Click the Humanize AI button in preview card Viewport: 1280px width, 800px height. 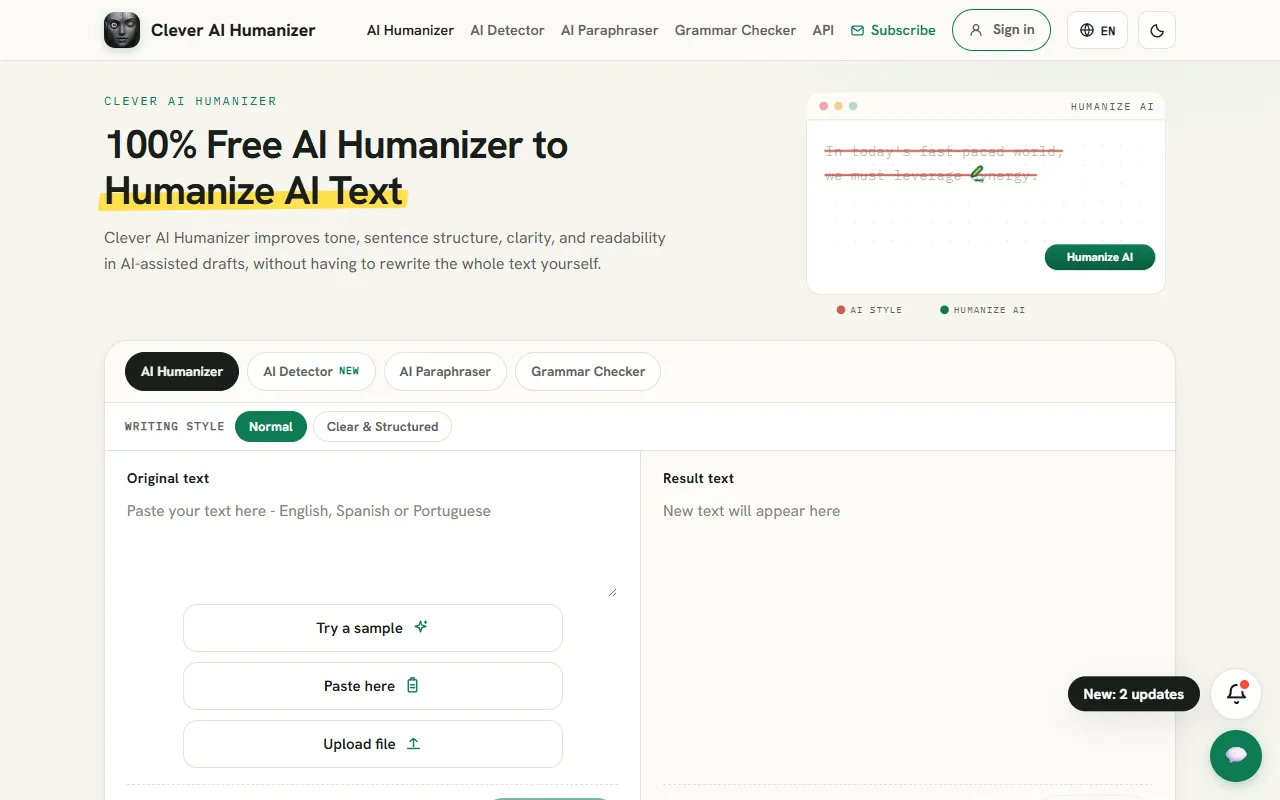[x=1100, y=257]
